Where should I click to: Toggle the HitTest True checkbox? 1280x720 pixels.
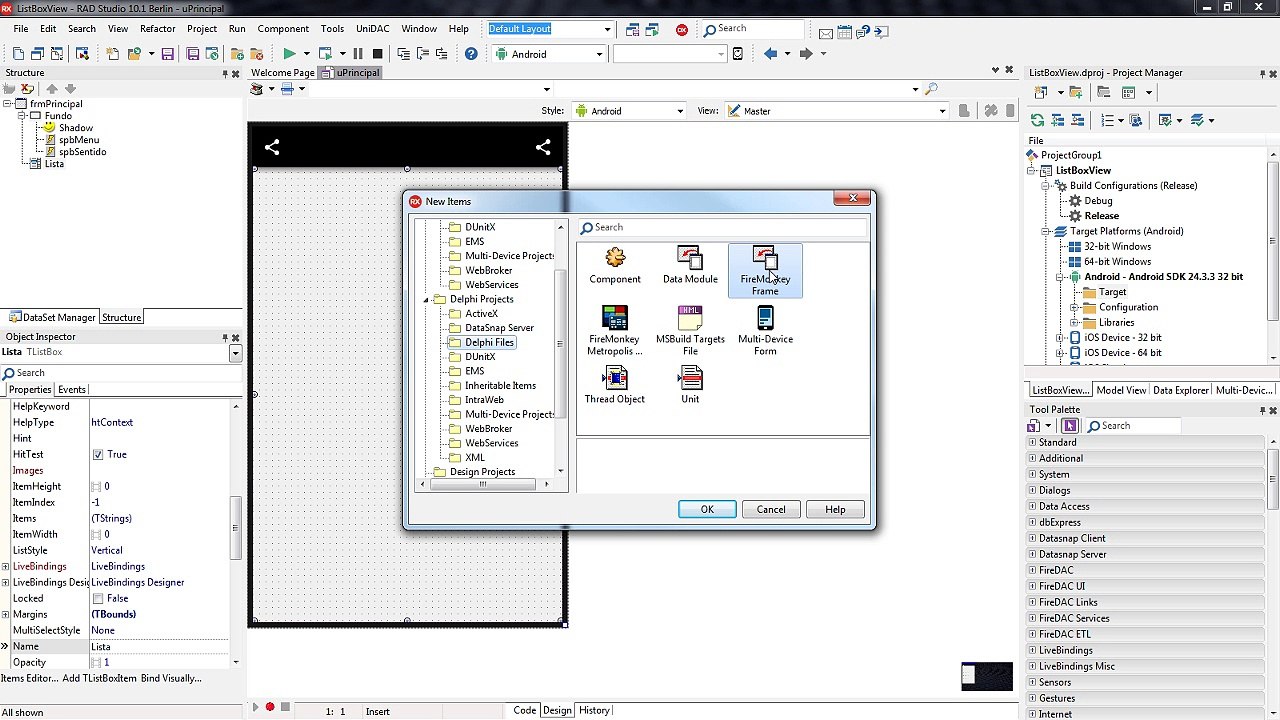pos(98,455)
